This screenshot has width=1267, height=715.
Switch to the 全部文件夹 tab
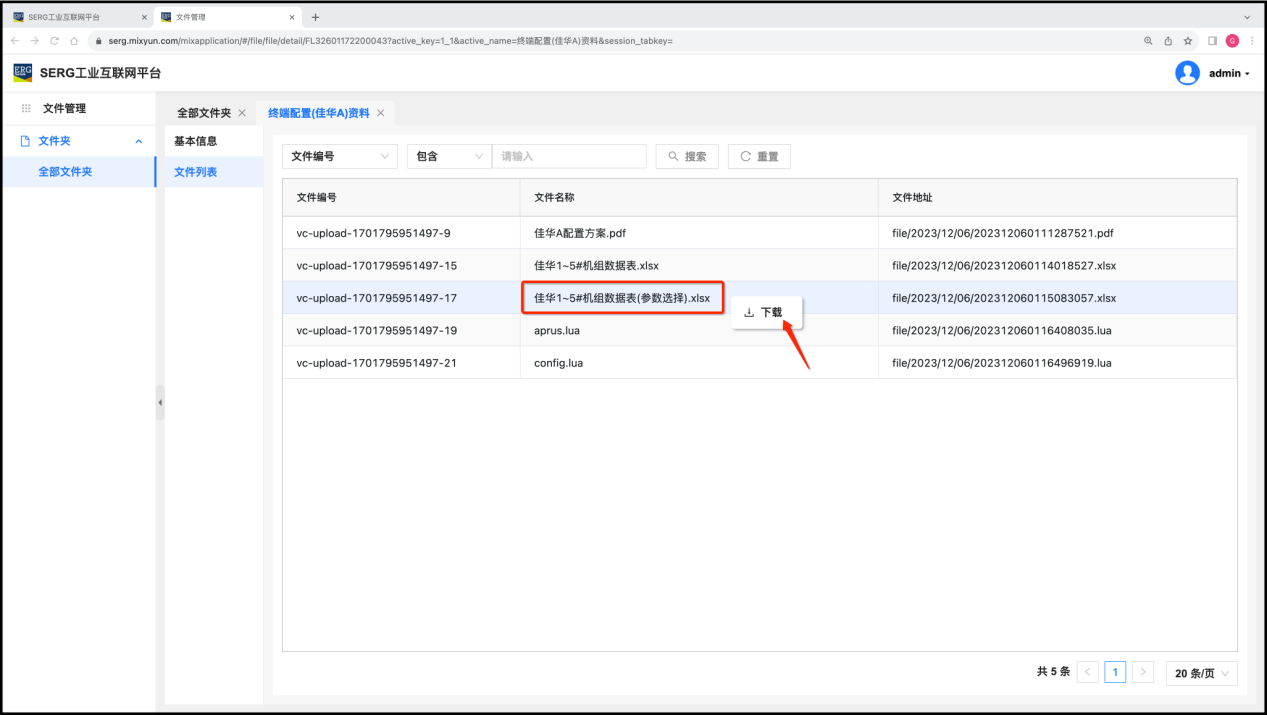(x=204, y=113)
